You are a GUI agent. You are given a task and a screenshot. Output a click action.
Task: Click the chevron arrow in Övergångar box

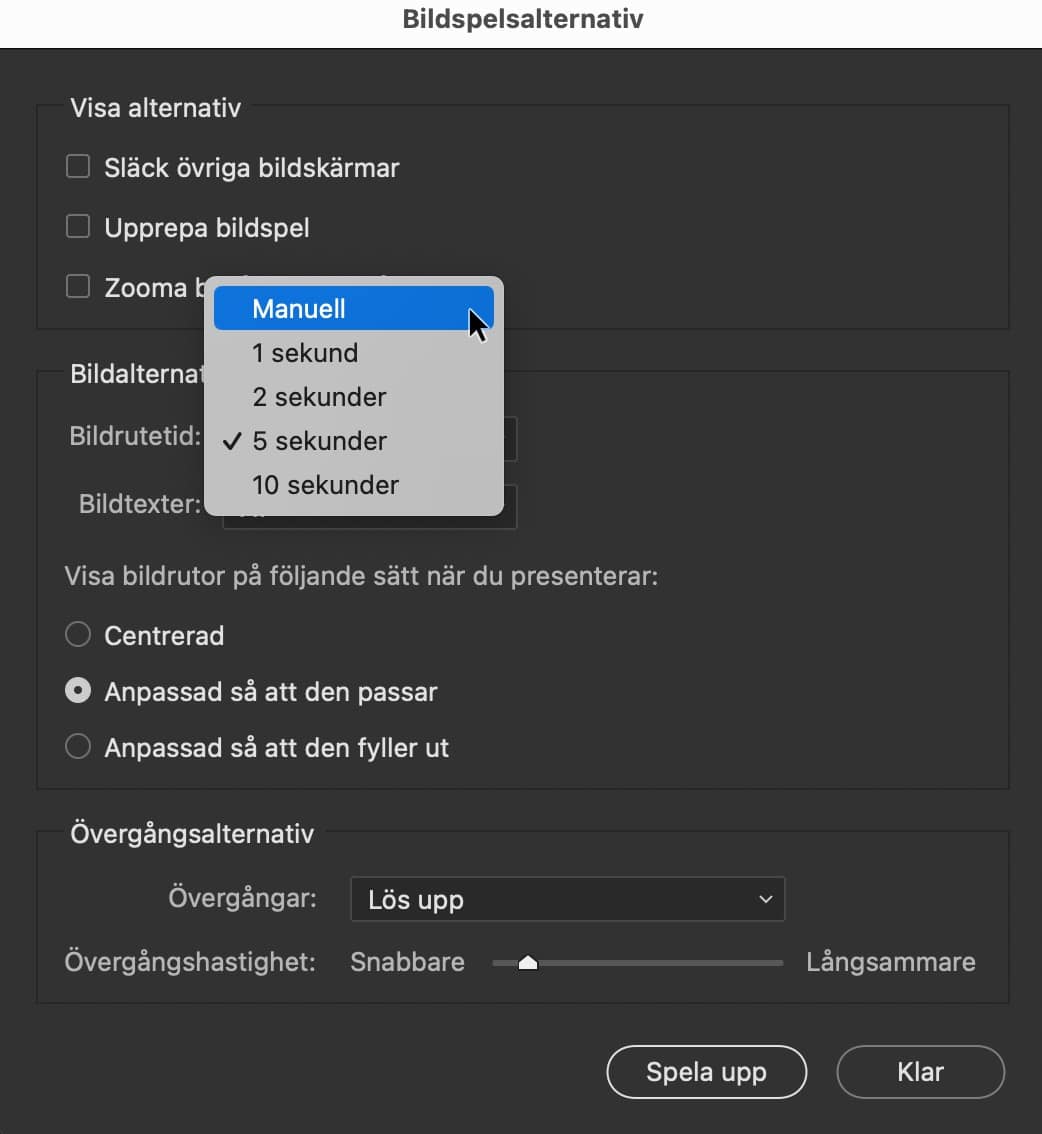(x=766, y=899)
